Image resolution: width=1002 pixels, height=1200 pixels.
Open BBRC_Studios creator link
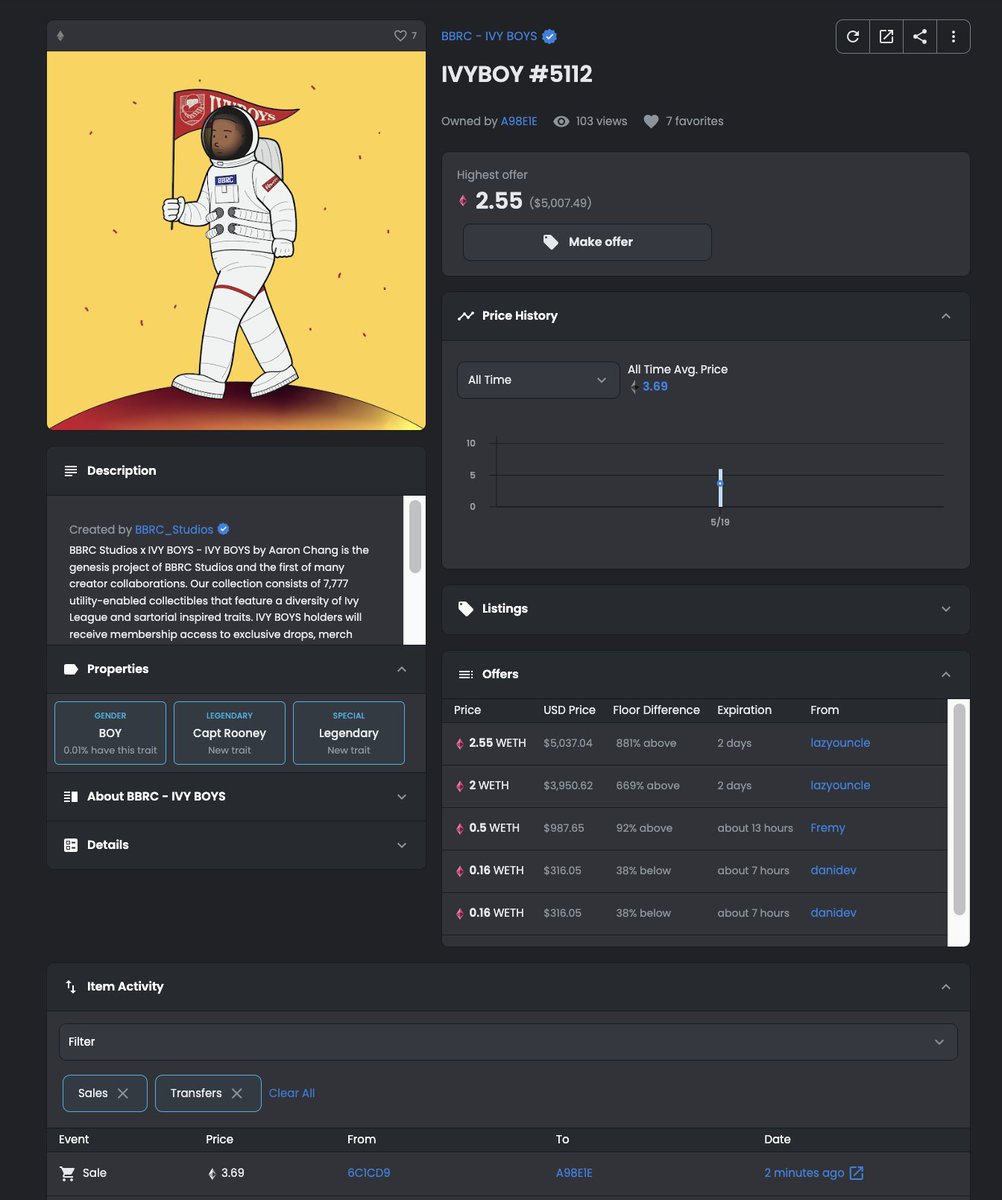174,529
